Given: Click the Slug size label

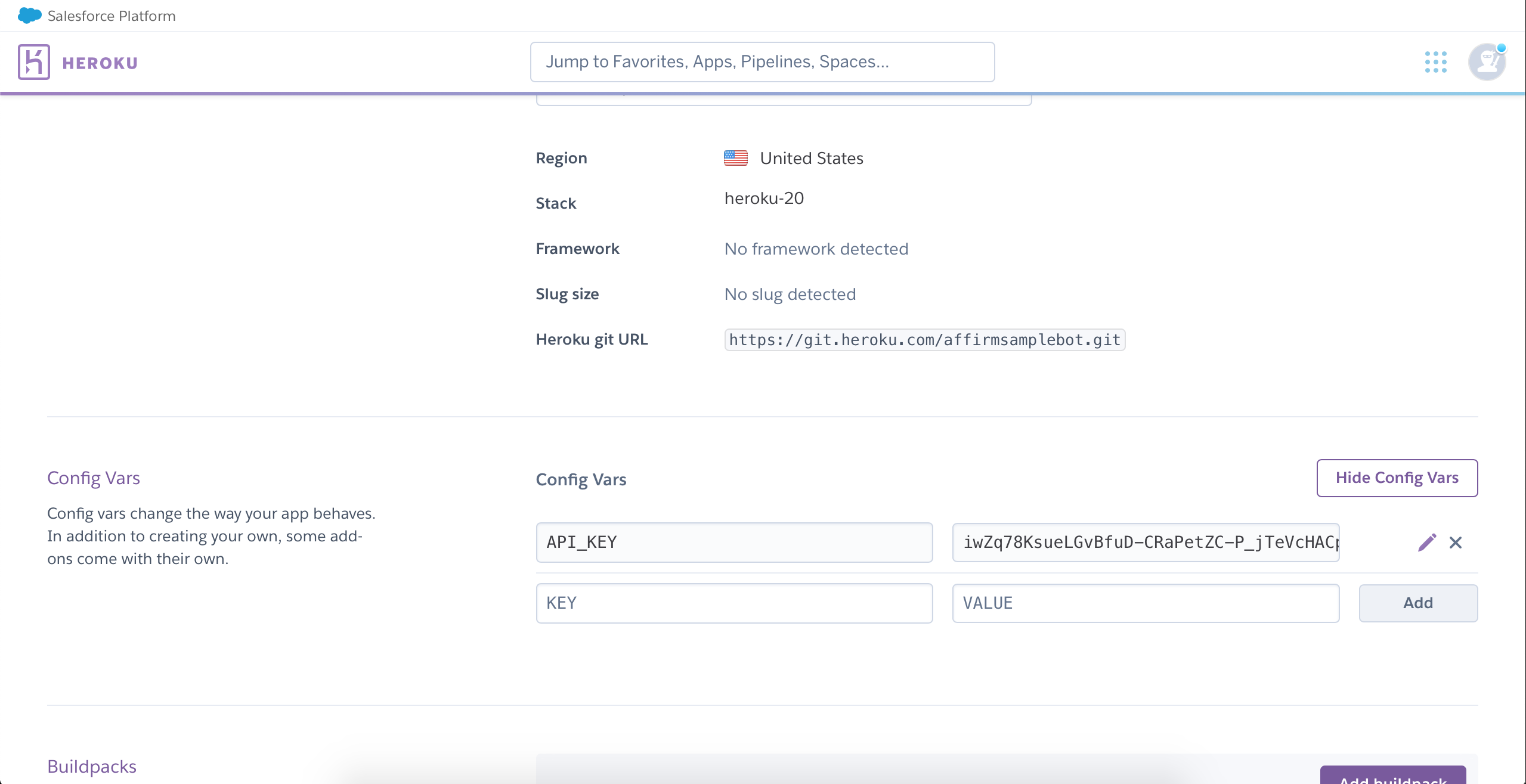Looking at the screenshot, I should tap(567, 294).
